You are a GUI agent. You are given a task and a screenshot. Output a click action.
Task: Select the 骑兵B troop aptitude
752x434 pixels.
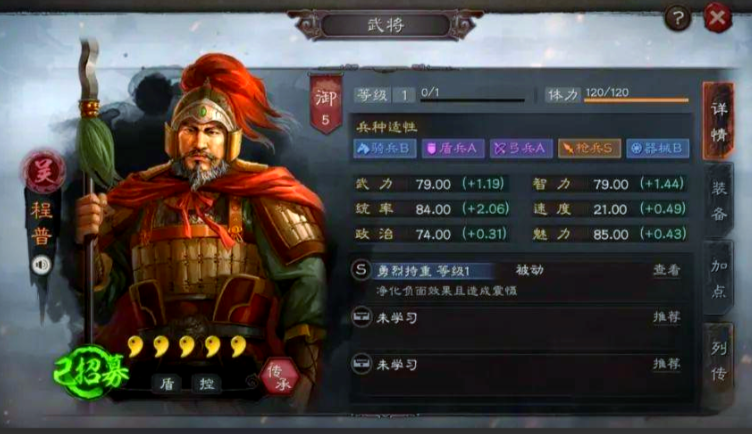[385, 149]
